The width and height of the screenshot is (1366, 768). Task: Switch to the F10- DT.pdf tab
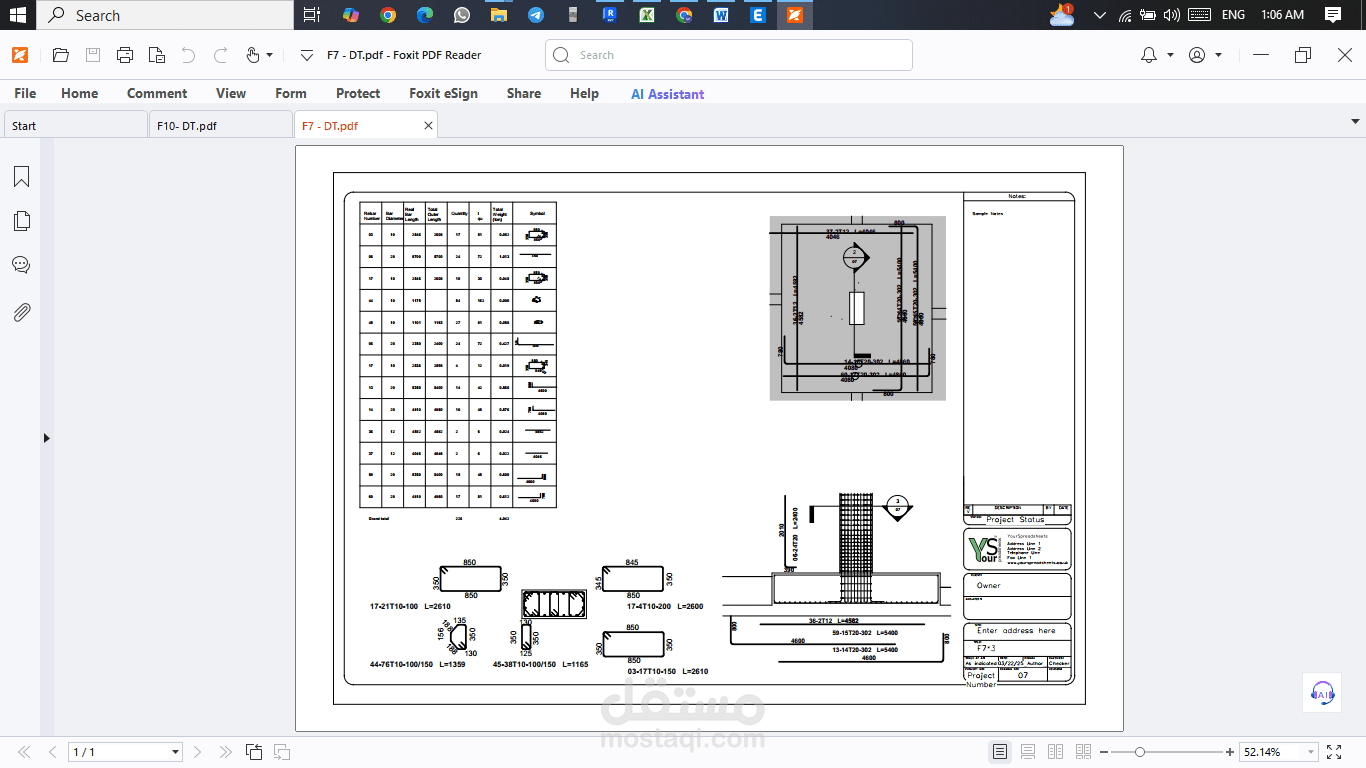point(220,126)
